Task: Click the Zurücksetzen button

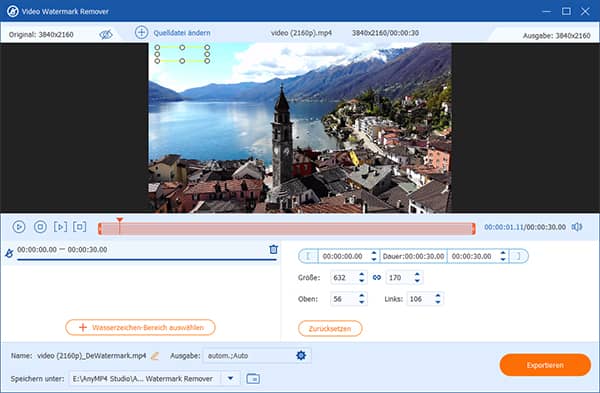Action: point(330,329)
